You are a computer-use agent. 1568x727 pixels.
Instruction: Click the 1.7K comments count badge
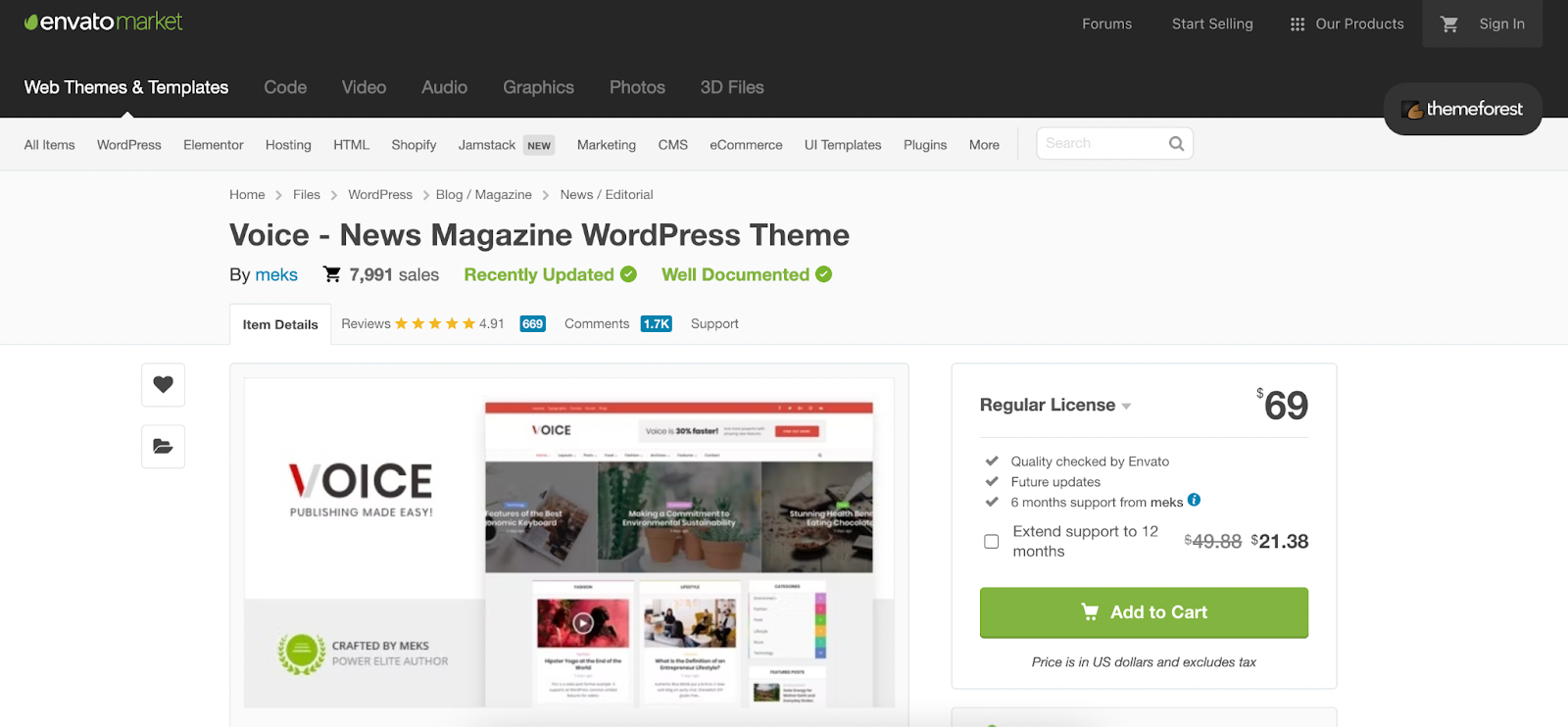657,324
